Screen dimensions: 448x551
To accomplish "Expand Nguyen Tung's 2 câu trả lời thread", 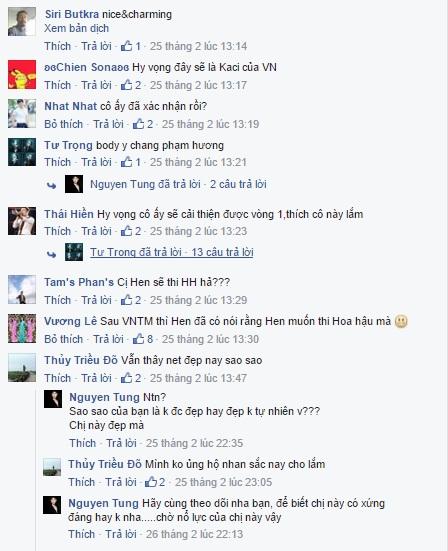I will [238, 184].
